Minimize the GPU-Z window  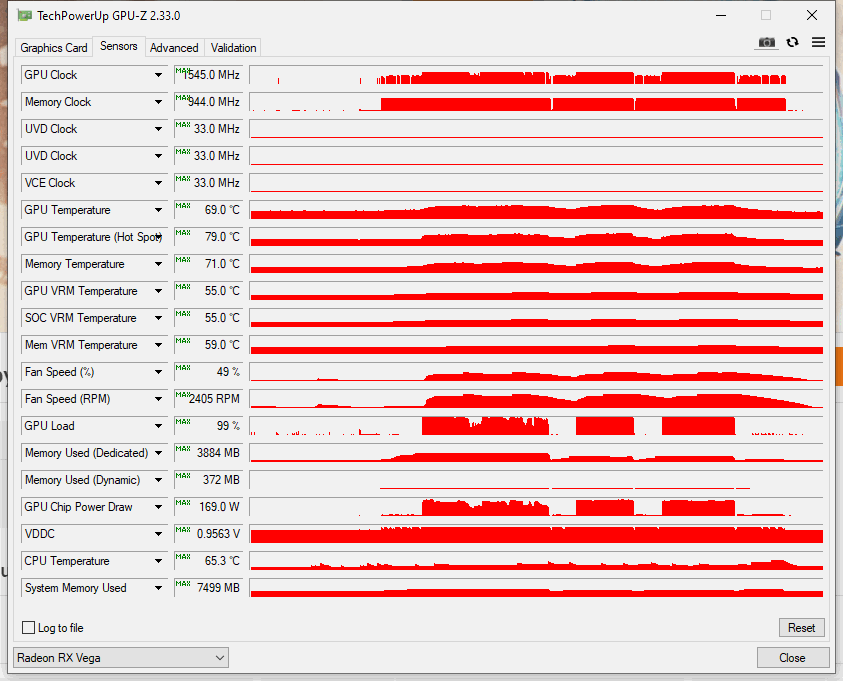[721, 16]
